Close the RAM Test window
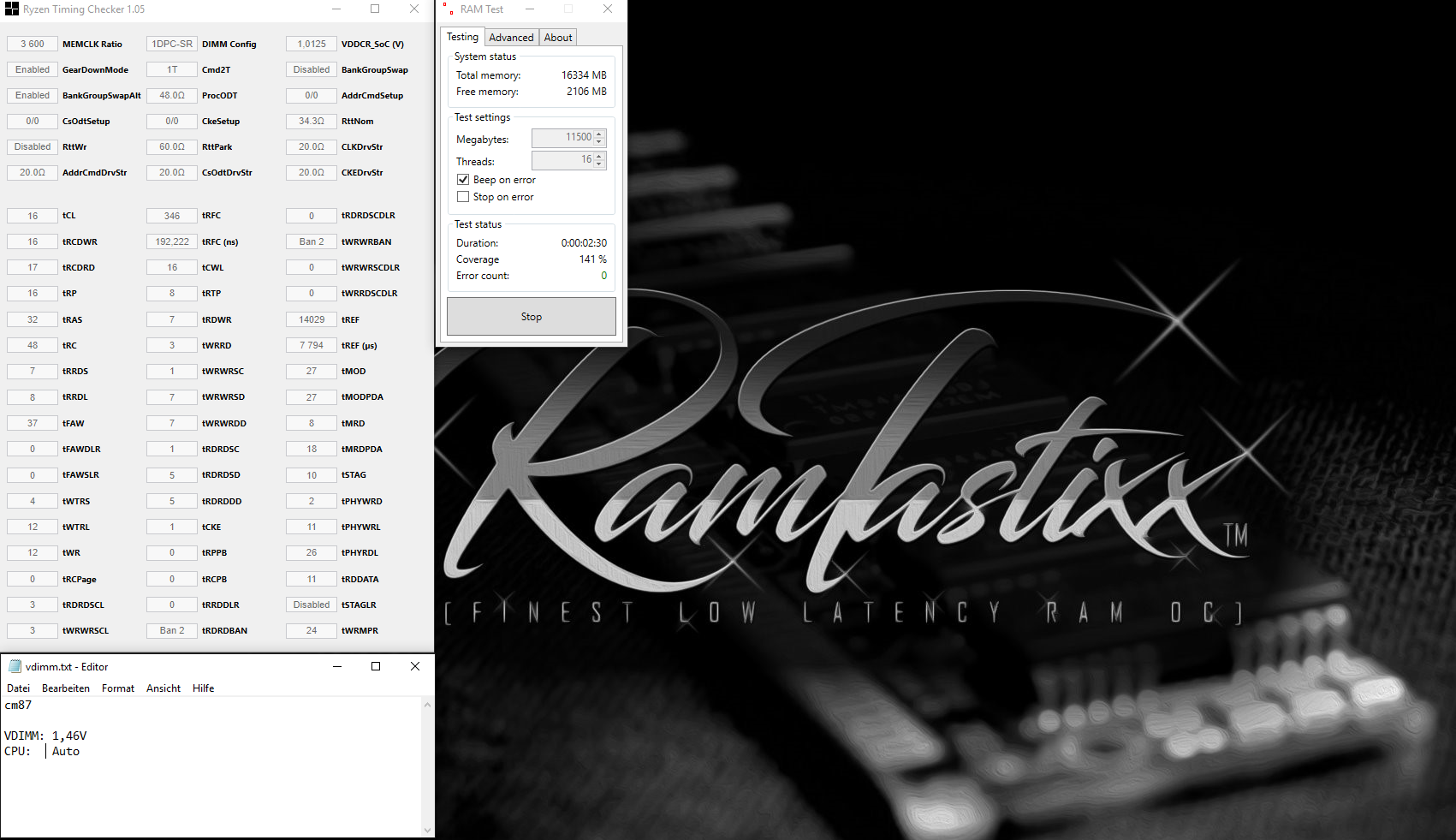The image size is (1456, 840). pos(608,9)
